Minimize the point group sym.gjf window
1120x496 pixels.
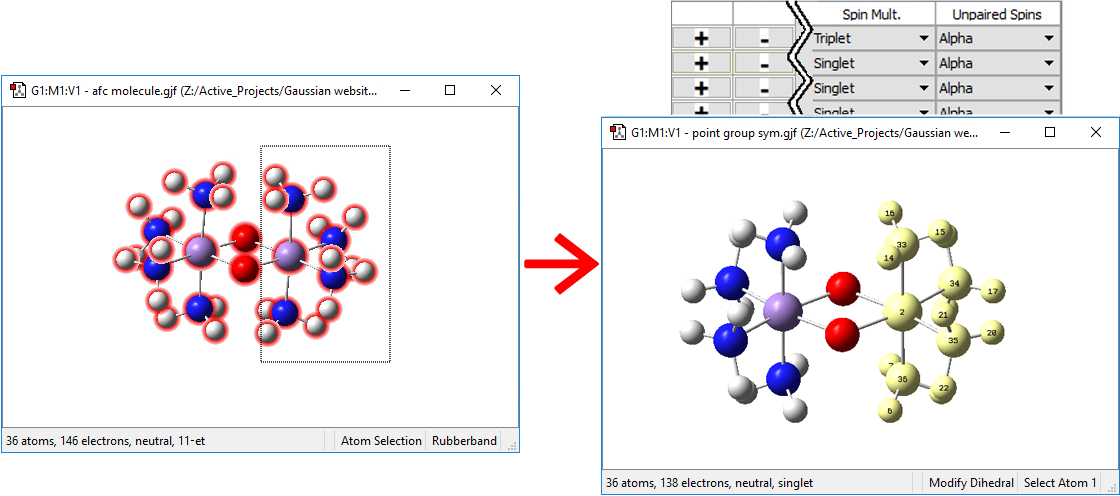coord(1004,132)
